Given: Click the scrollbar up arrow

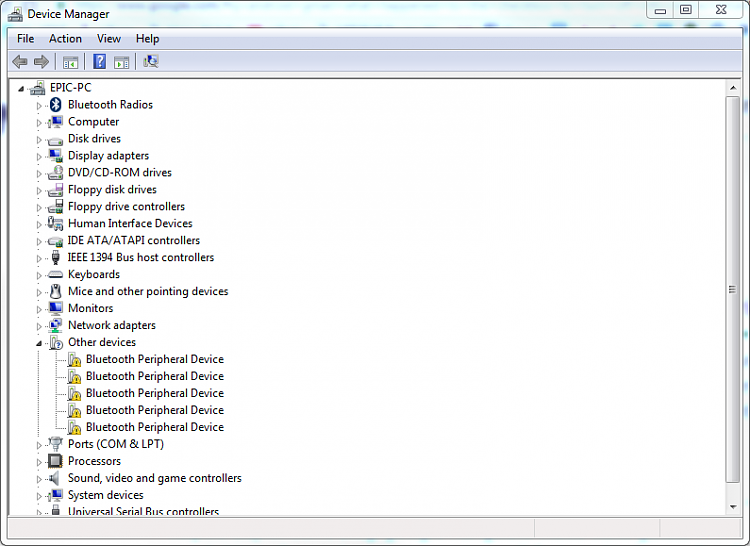Looking at the screenshot, I should click(733, 88).
